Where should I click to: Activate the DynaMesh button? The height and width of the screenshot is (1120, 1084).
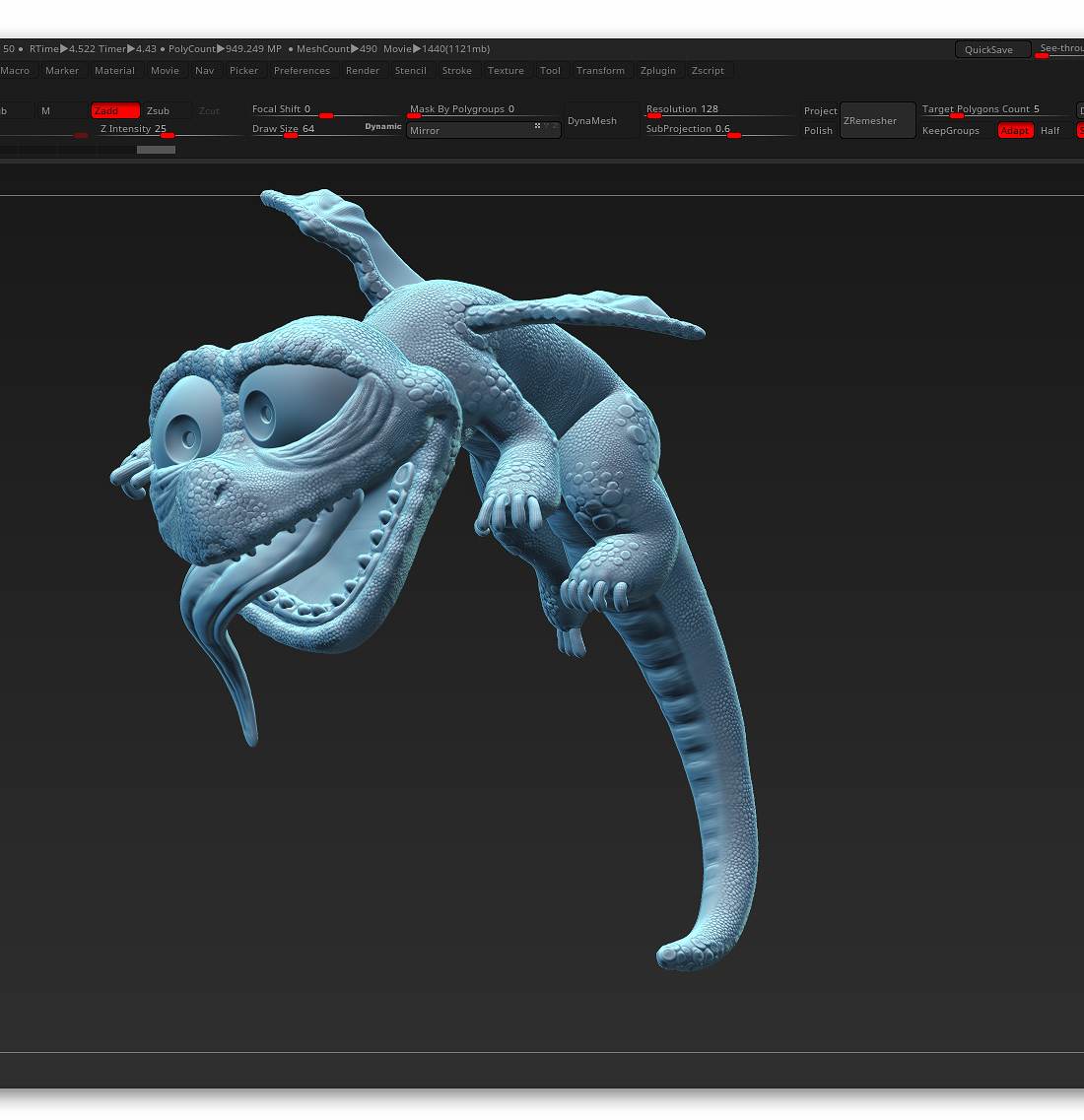(601, 120)
